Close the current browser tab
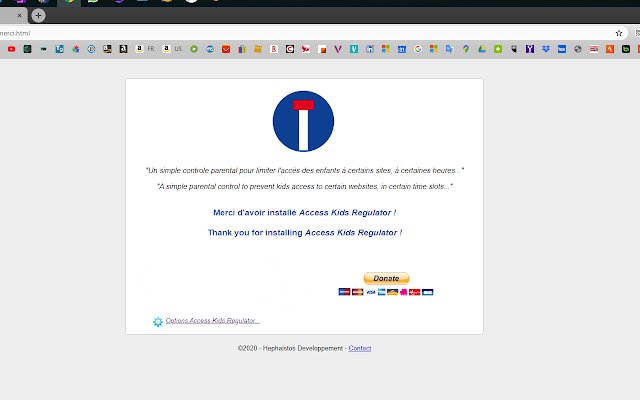This screenshot has height=400, width=640. (19, 16)
